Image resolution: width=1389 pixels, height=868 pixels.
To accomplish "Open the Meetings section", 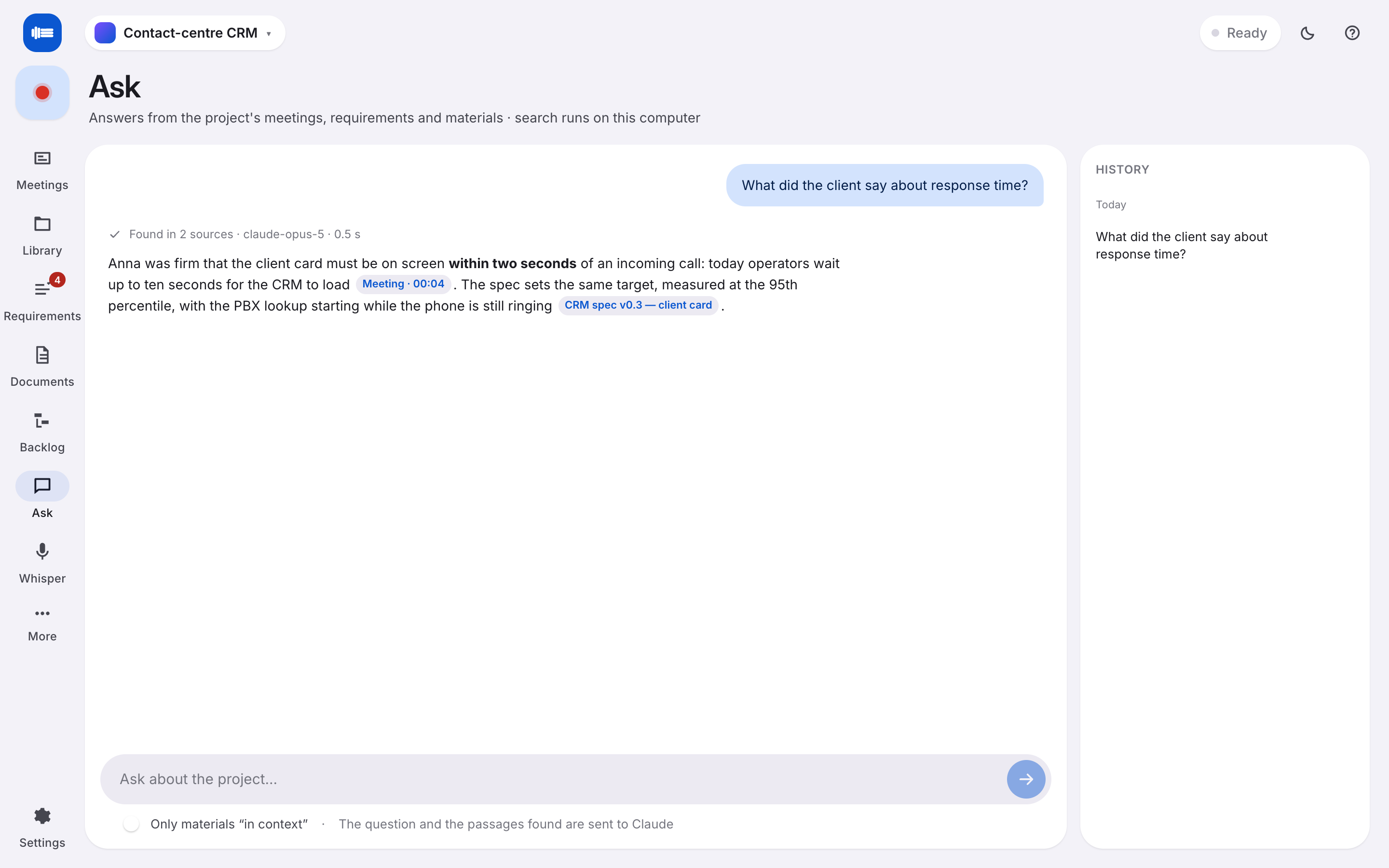I will pos(42,170).
